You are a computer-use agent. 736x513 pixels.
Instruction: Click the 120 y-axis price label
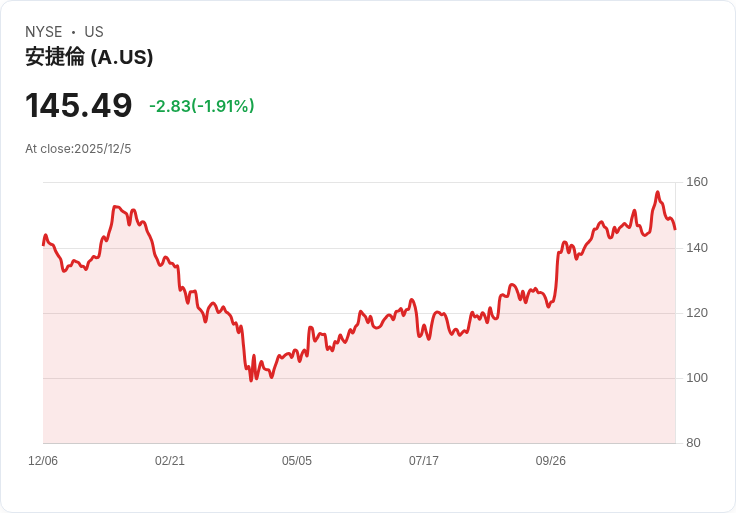697,313
